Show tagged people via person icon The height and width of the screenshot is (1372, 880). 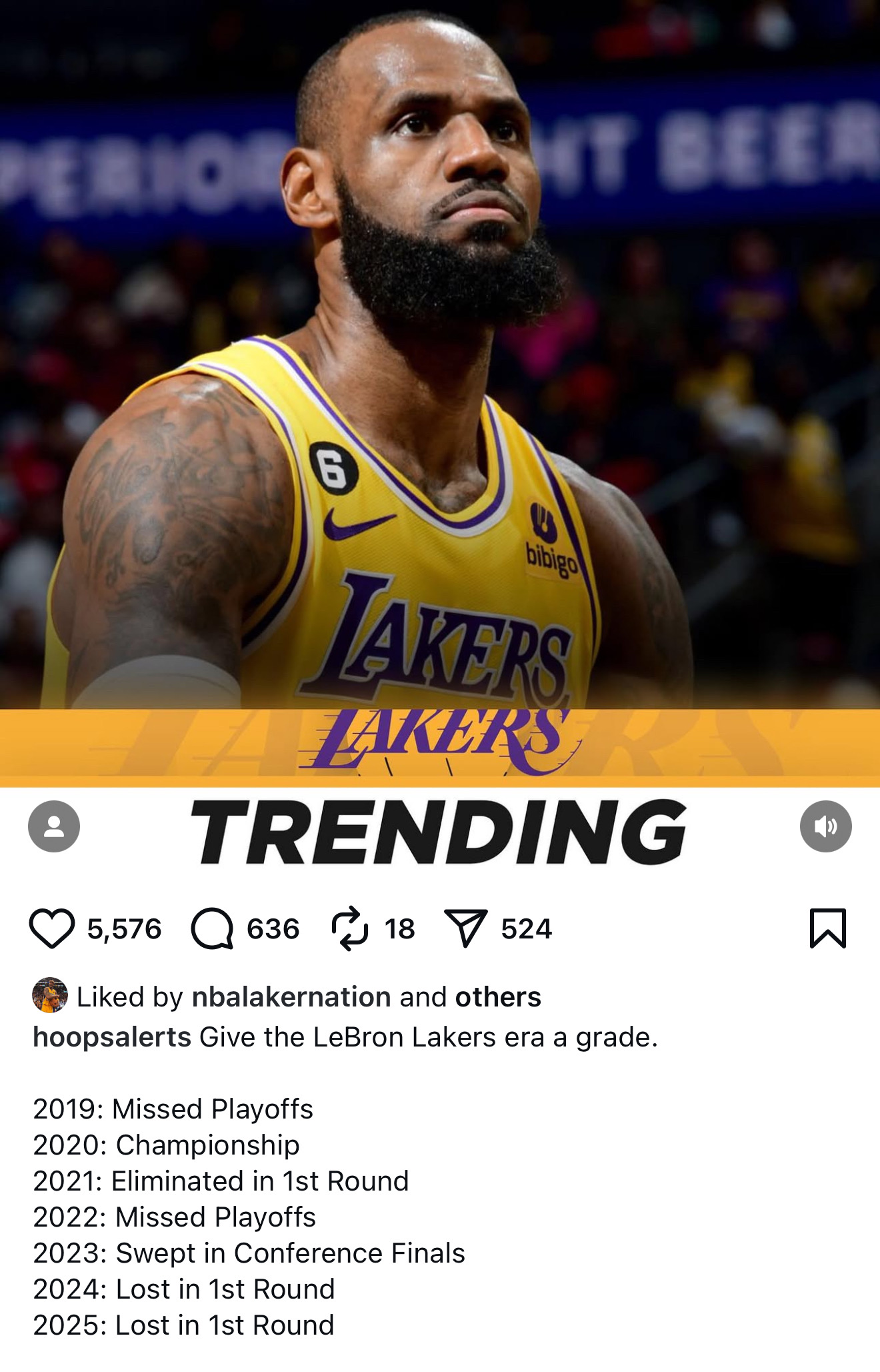[54, 826]
